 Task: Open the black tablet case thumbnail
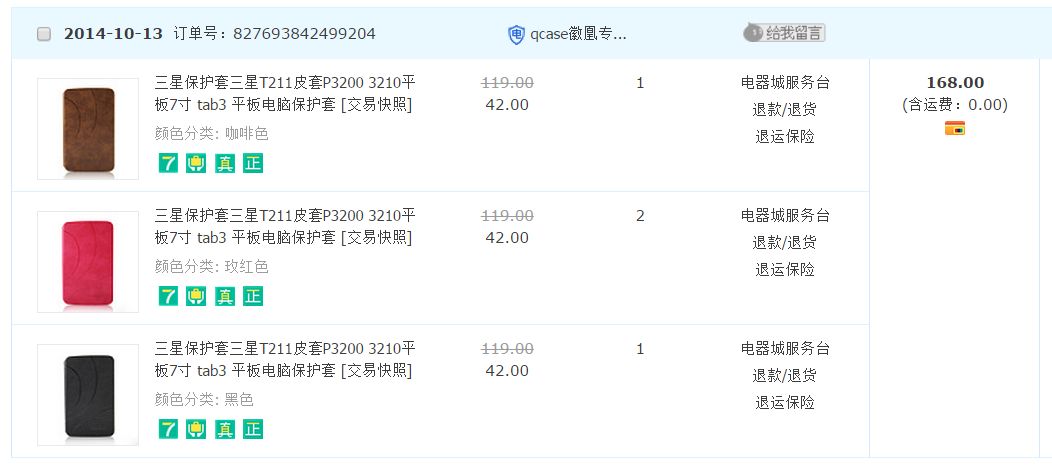[88, 394]
